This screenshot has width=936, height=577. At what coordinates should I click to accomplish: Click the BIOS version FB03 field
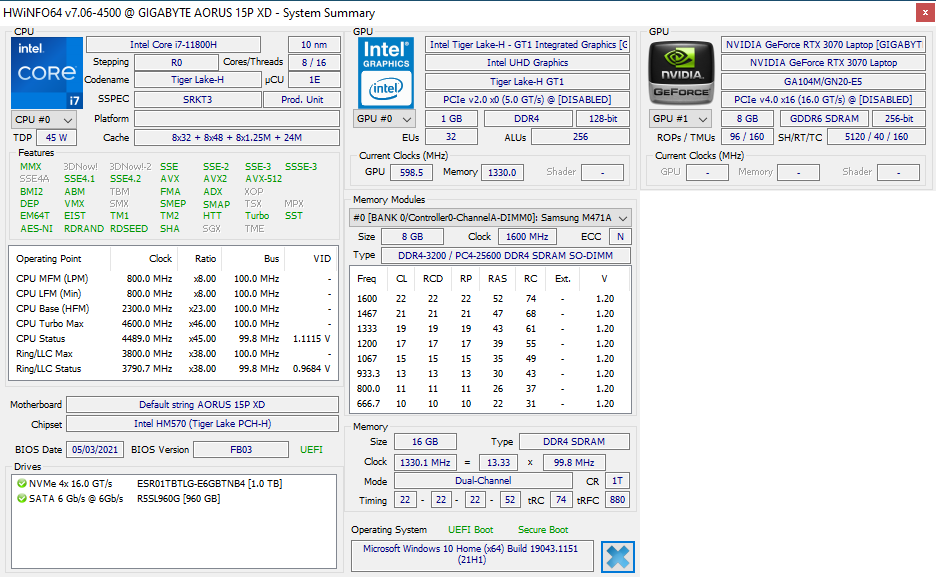coord(241,450)
